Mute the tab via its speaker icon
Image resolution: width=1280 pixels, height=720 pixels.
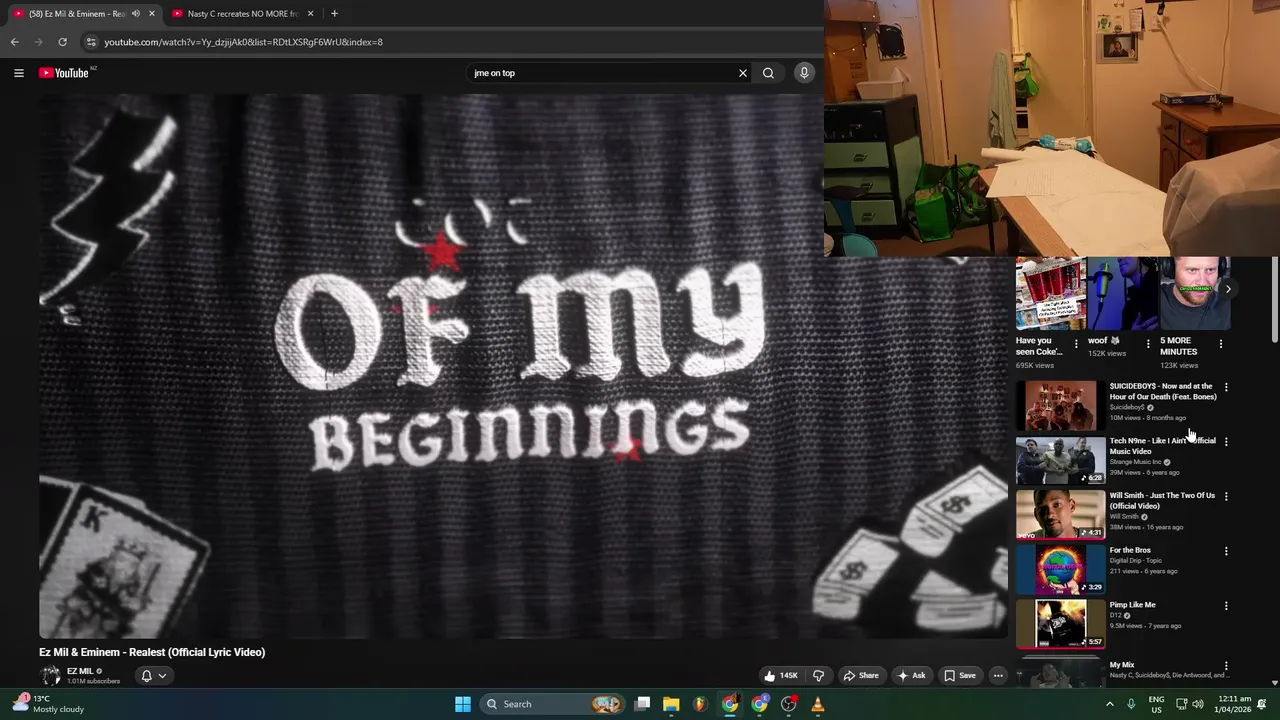135,14
